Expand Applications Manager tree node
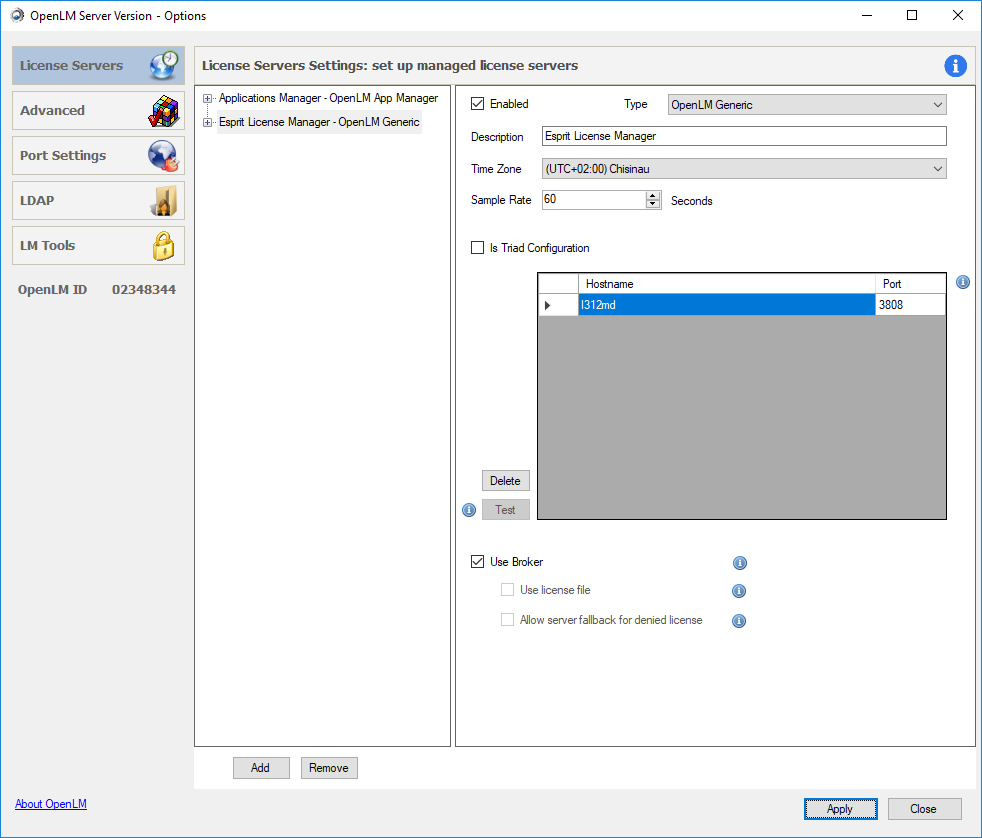This screenshot has width=982, height=838. pos(208,98)
